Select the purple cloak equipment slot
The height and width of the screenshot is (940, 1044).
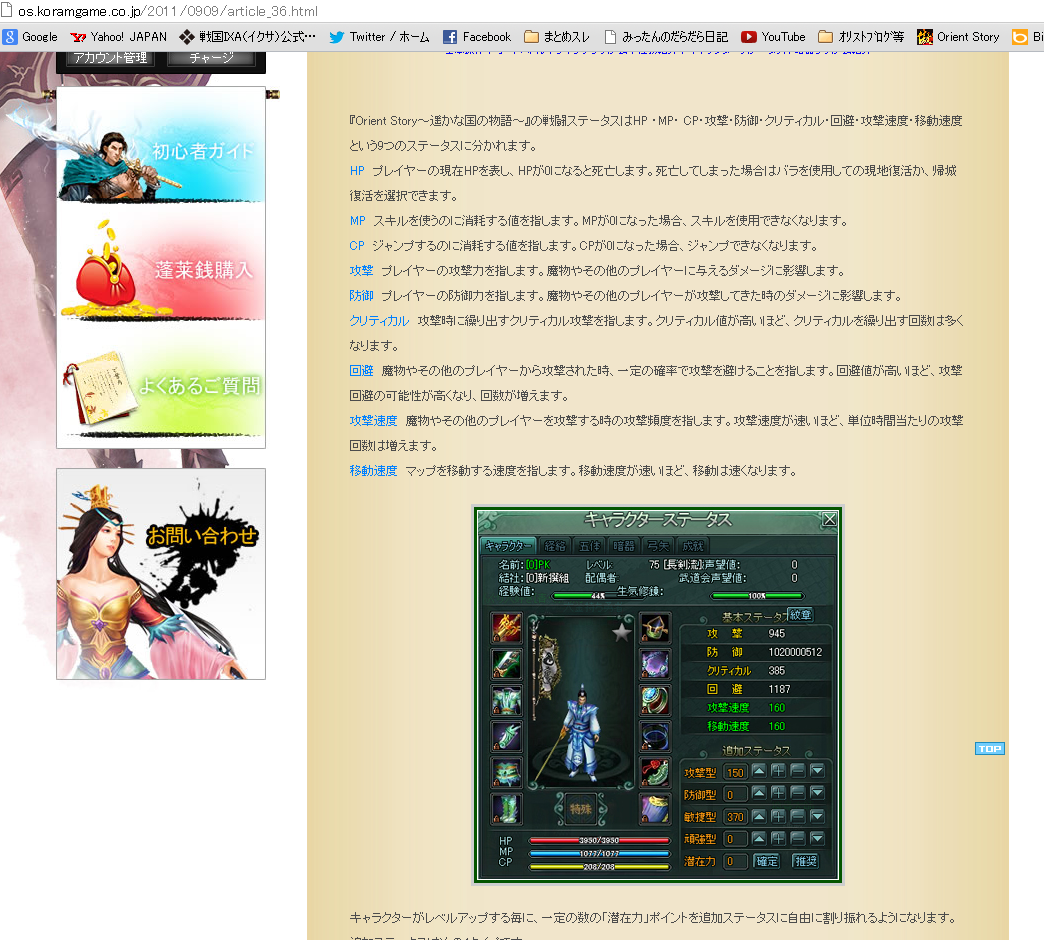[655, 809]
